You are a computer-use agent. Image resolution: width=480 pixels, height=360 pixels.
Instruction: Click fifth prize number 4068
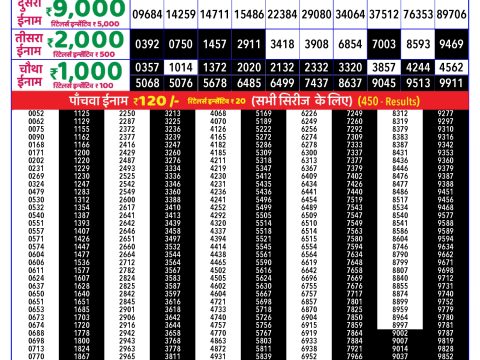click(218, 113)
